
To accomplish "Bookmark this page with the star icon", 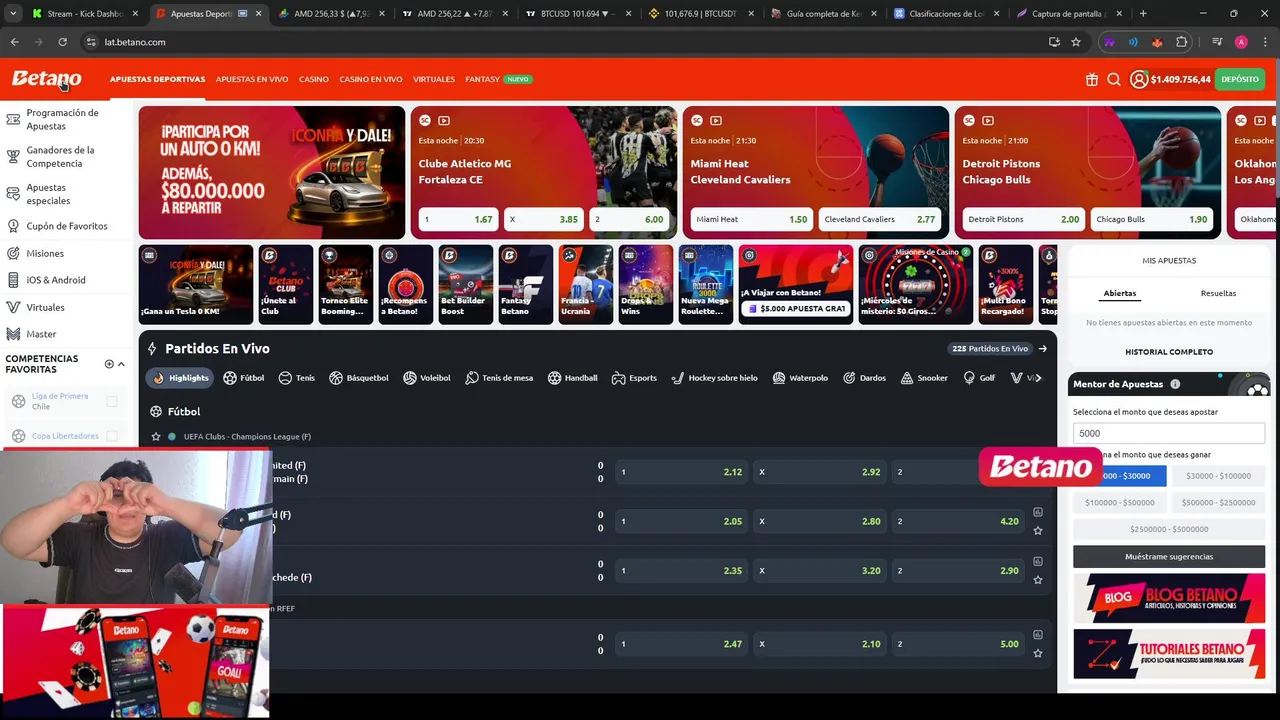I will coord(1076,42).
